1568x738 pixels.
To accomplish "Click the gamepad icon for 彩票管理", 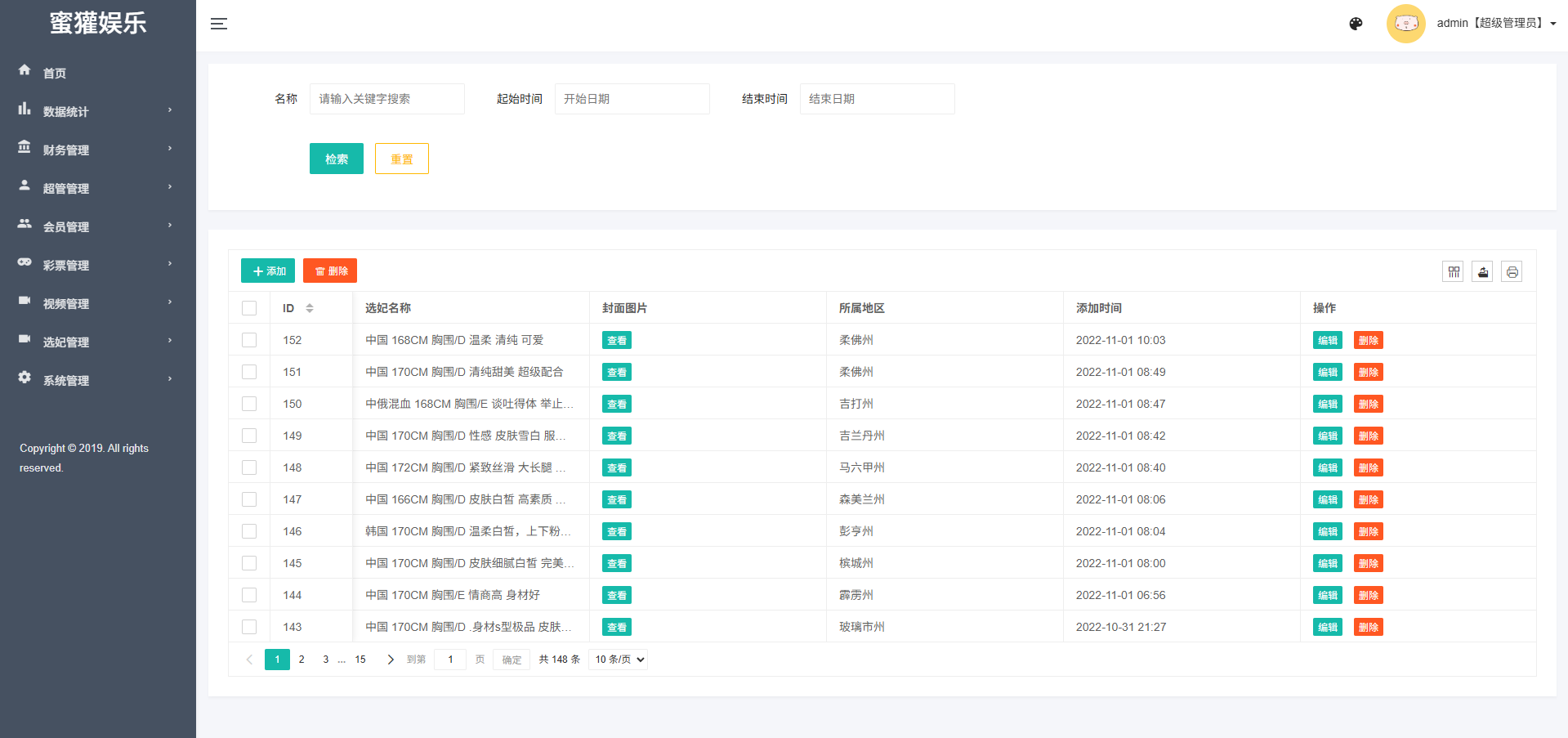I will [x=25, y=262].
